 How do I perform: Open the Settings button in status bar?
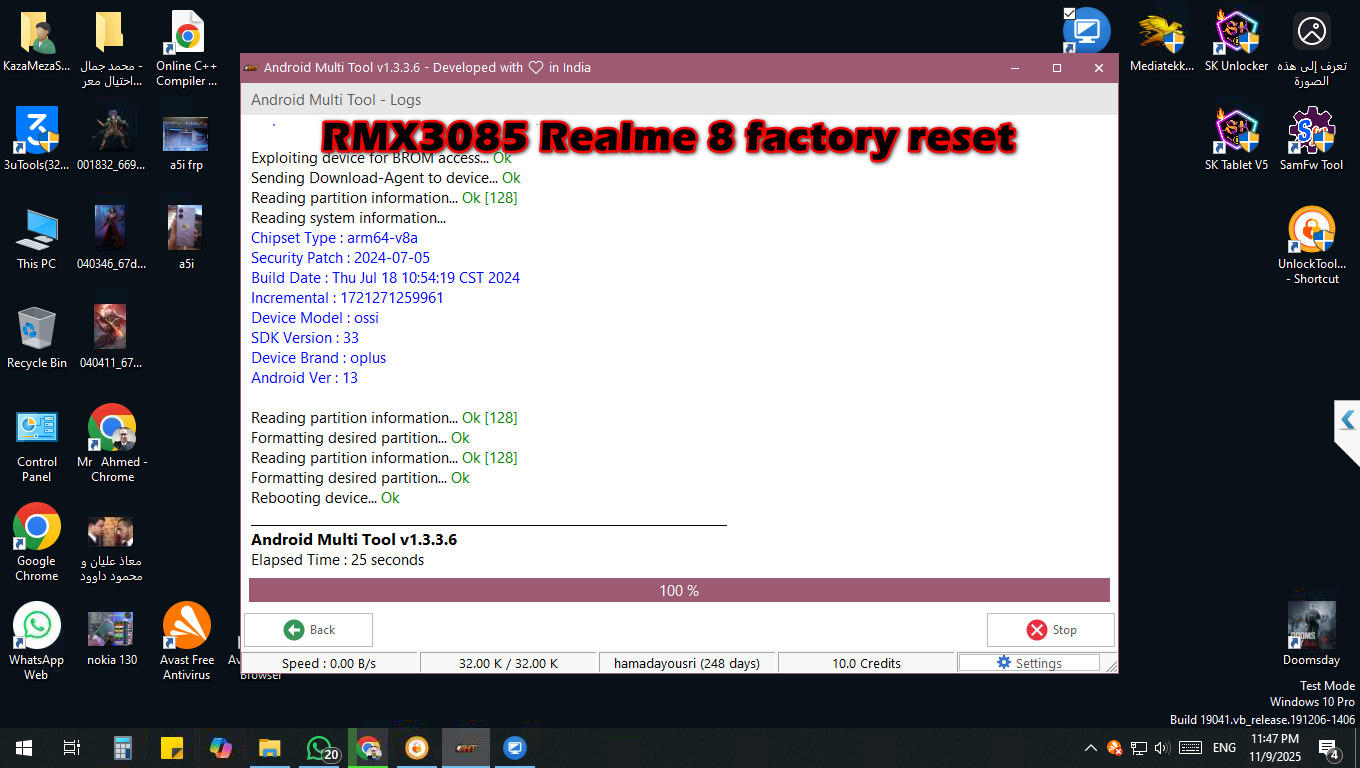tap(1029, 663)
